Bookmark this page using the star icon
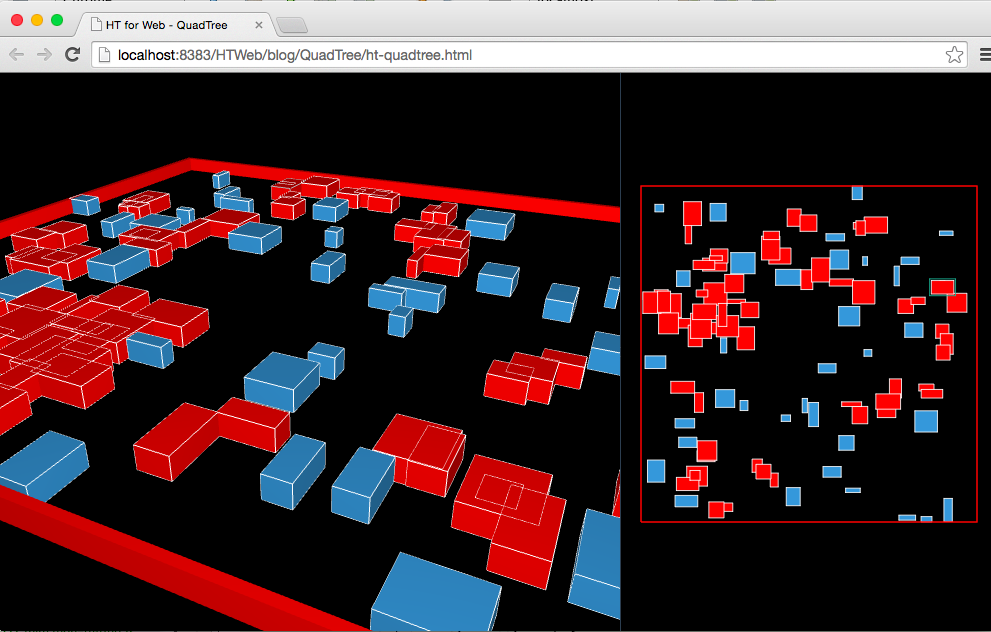This screenshot has height=632, width=991. pyautogui.click(x=954, y=55)
